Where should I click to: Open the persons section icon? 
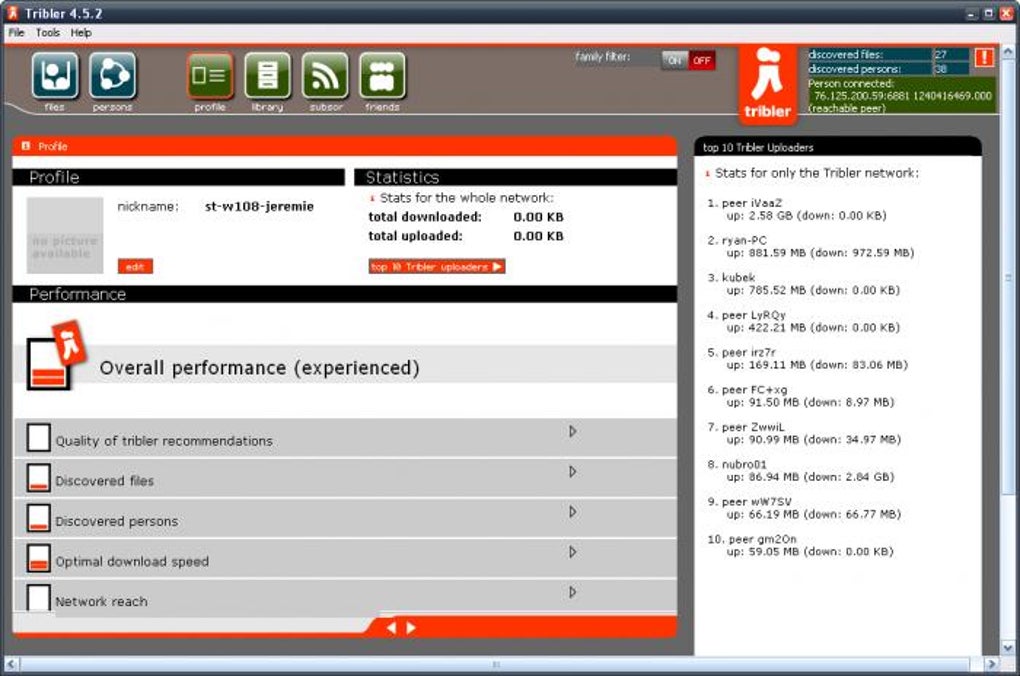point(113,75)
